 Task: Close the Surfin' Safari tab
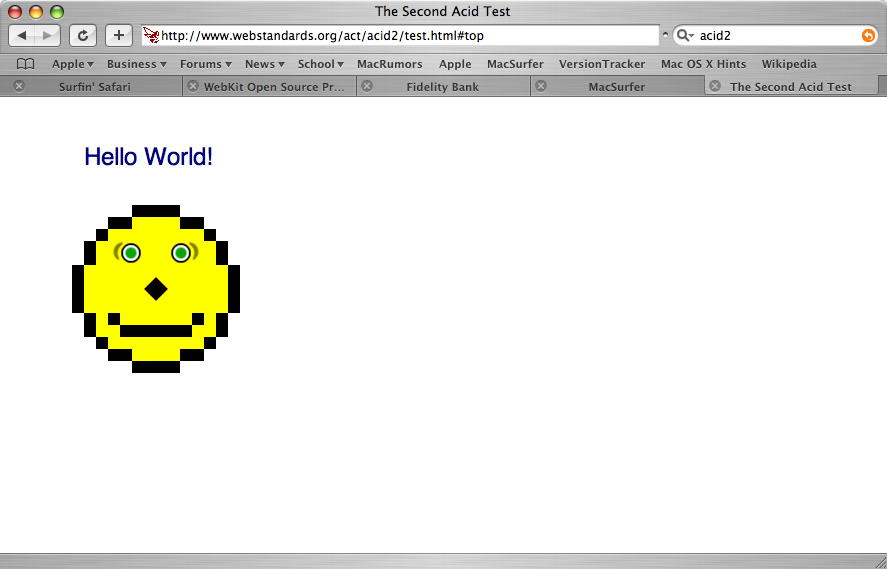tap(19, 86)
